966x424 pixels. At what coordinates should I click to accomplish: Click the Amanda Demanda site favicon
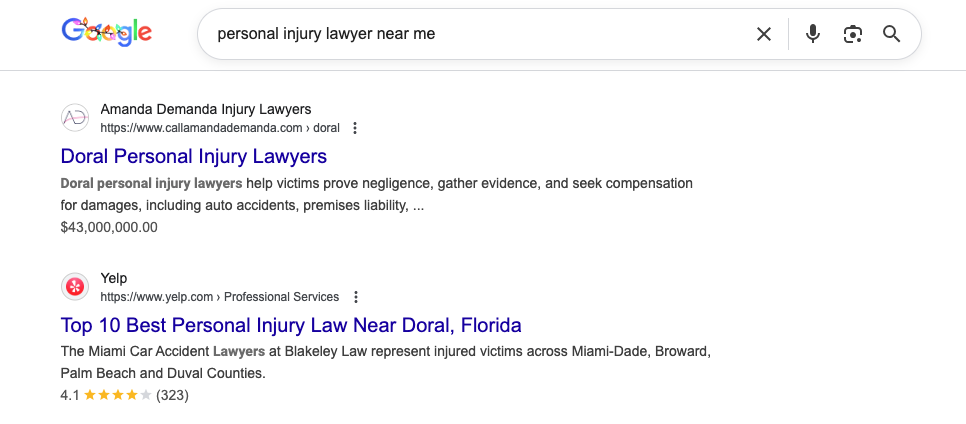(75, 118)
